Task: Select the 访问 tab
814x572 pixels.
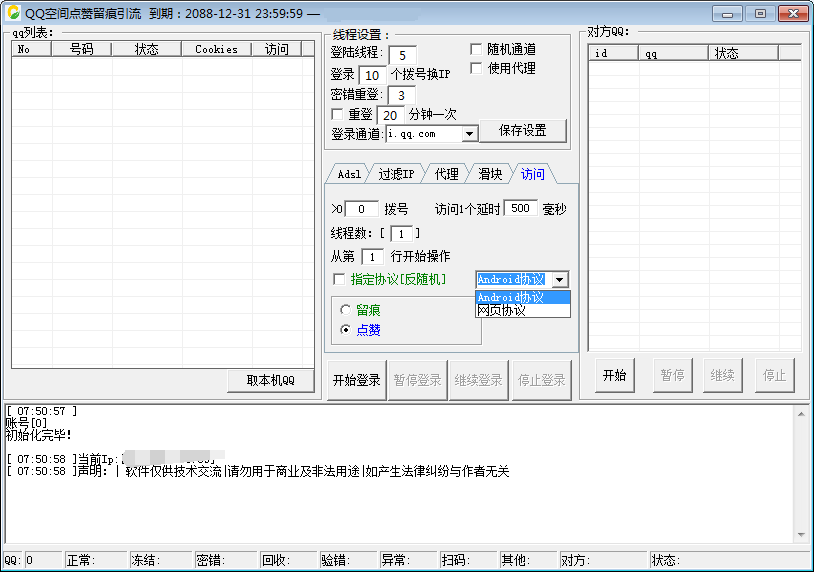Action: pyautogui.click(x=533, y=174)
